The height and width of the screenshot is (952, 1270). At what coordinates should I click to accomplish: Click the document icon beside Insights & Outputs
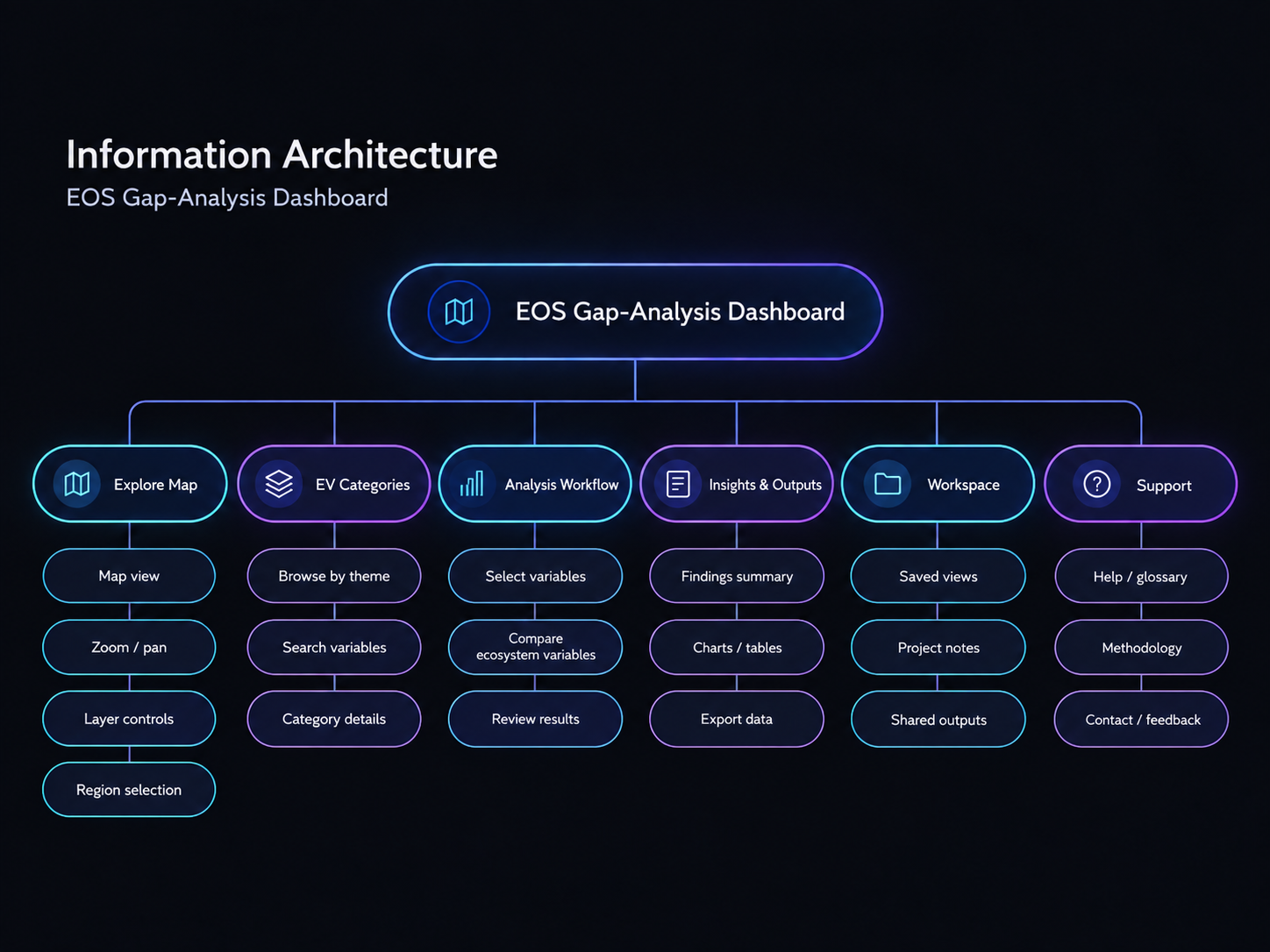coord(678,484)
